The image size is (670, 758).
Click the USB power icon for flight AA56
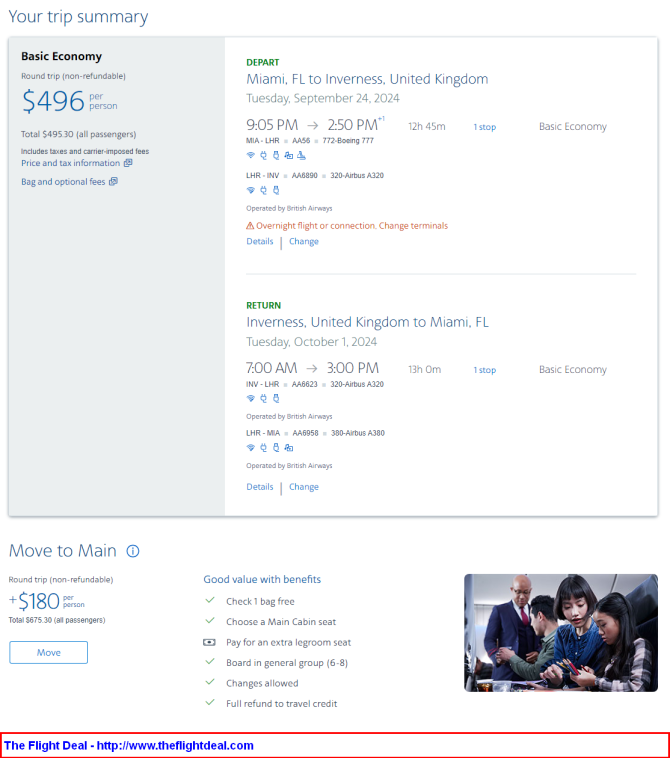(x=275, y=155)
